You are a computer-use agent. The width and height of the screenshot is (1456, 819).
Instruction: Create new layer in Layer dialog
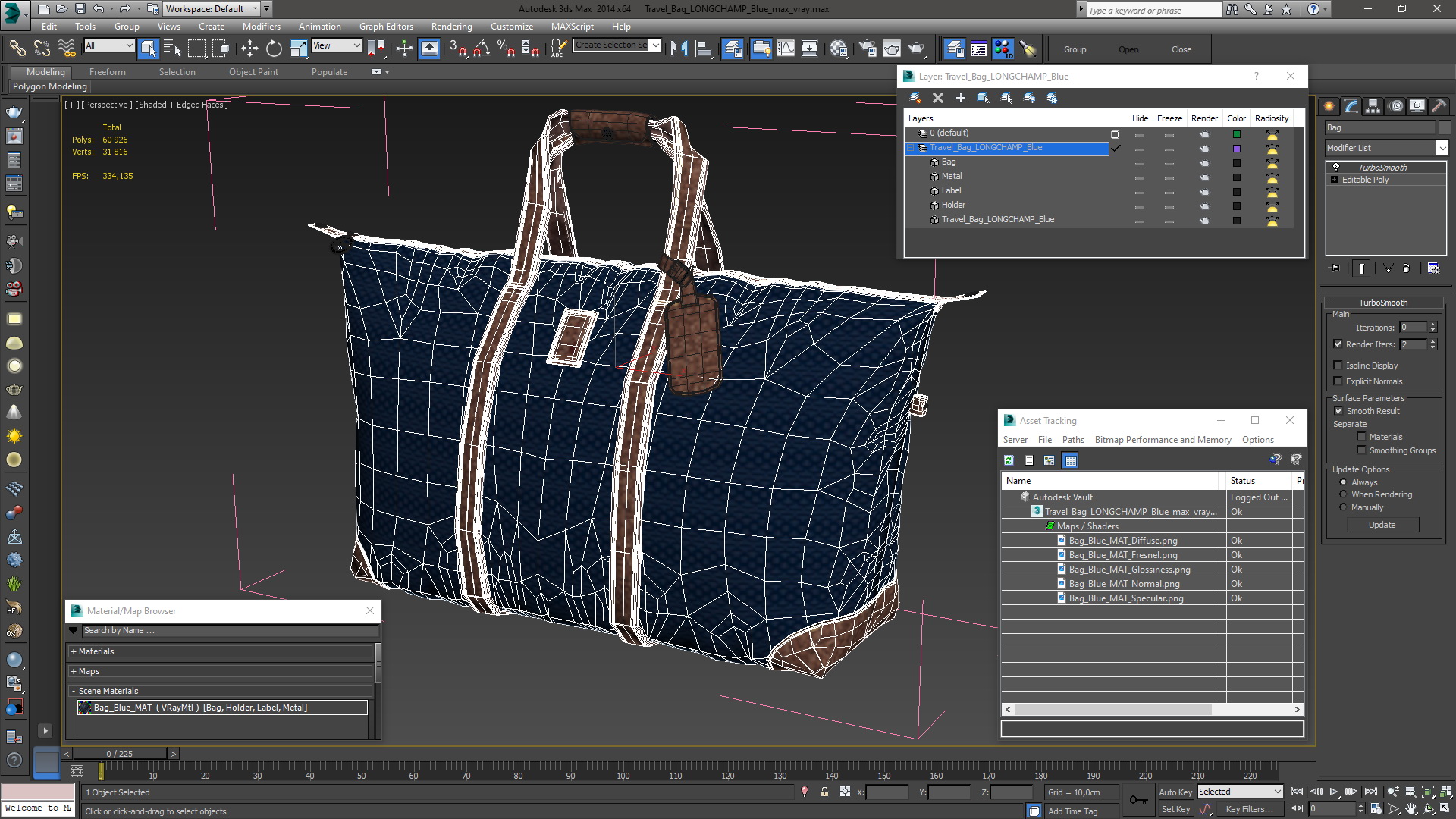pyautogui.click(x=915, y=98)
